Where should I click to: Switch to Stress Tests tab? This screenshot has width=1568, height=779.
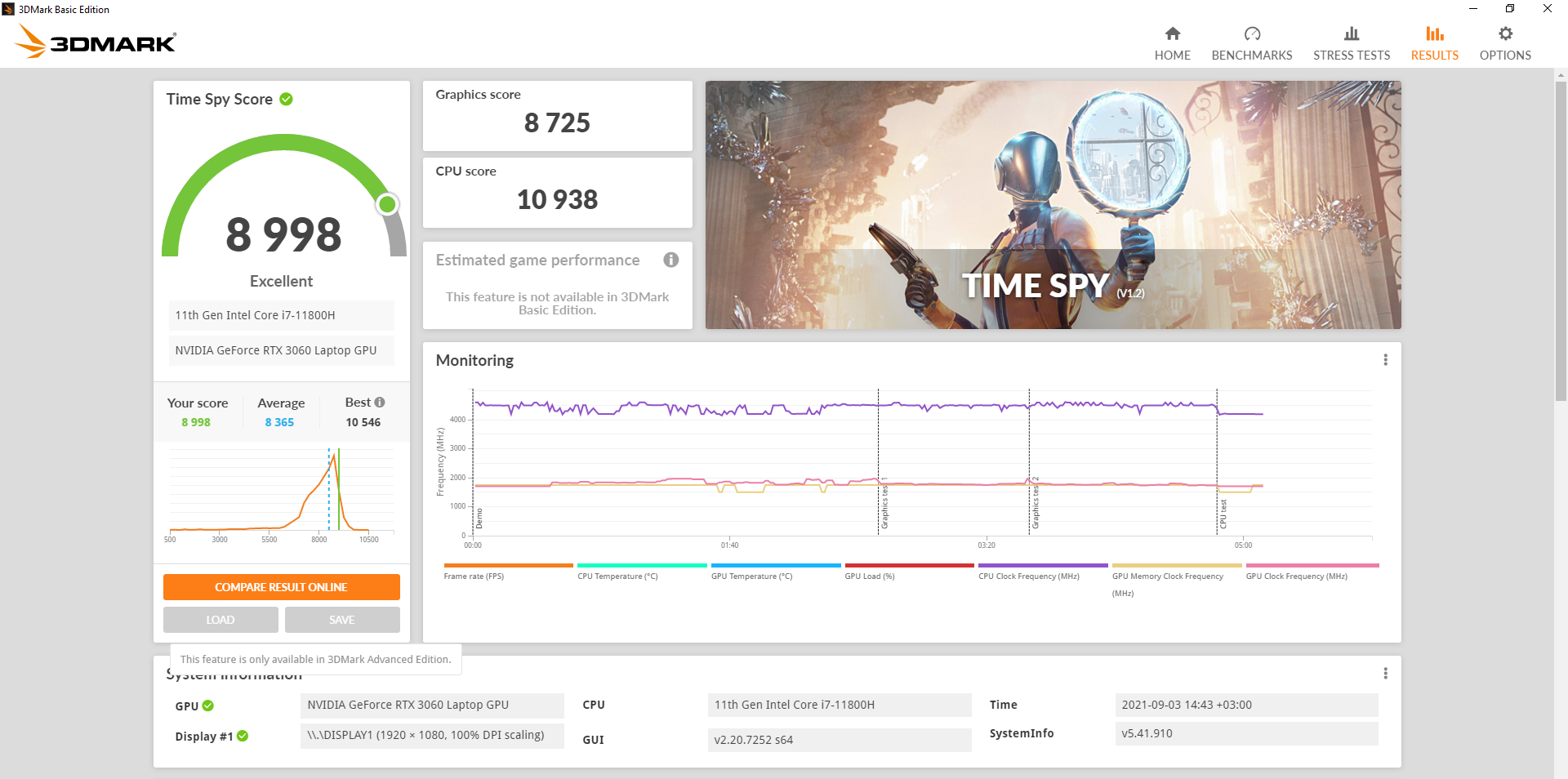[1352, 43]
